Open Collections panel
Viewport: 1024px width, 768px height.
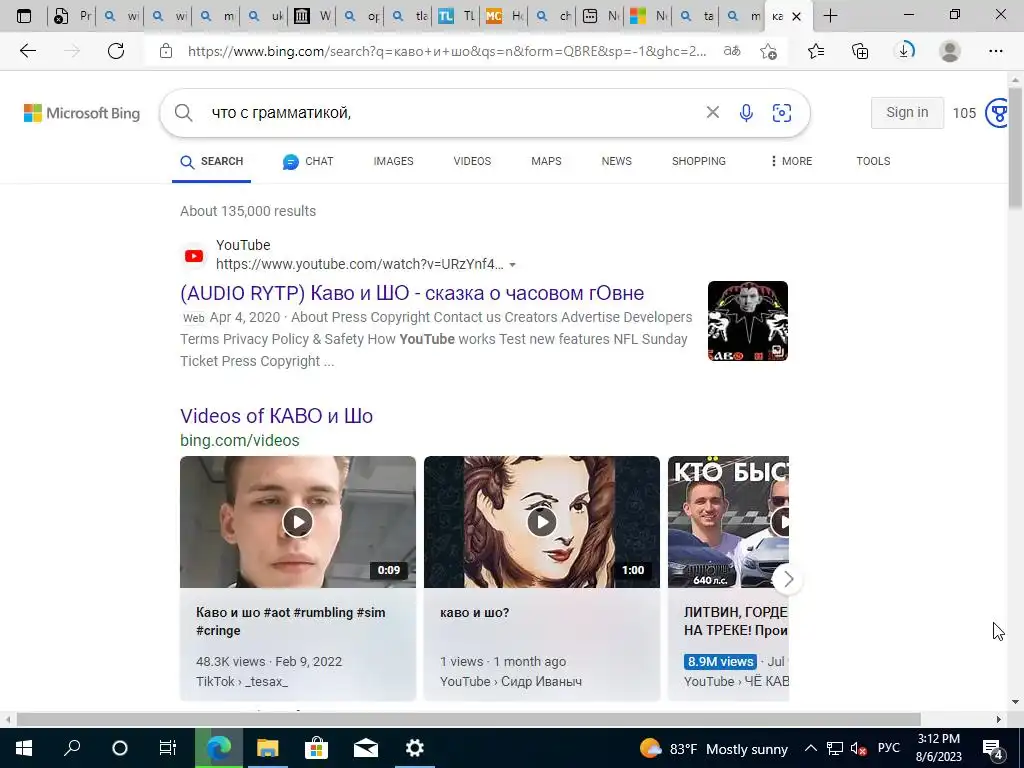point(860,51)
